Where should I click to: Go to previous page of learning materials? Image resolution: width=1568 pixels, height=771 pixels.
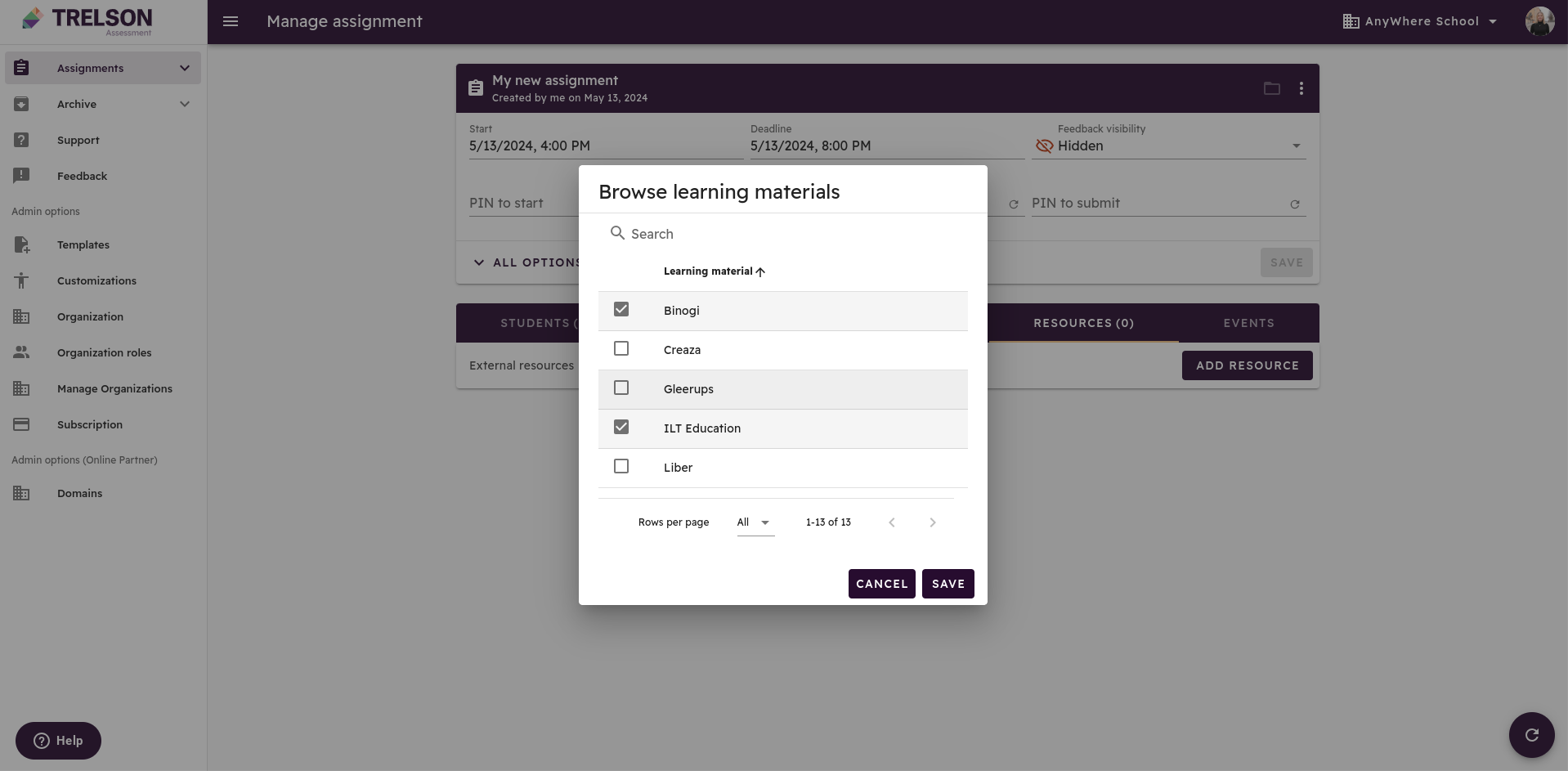pyautogui.click(x=892, y=522)
